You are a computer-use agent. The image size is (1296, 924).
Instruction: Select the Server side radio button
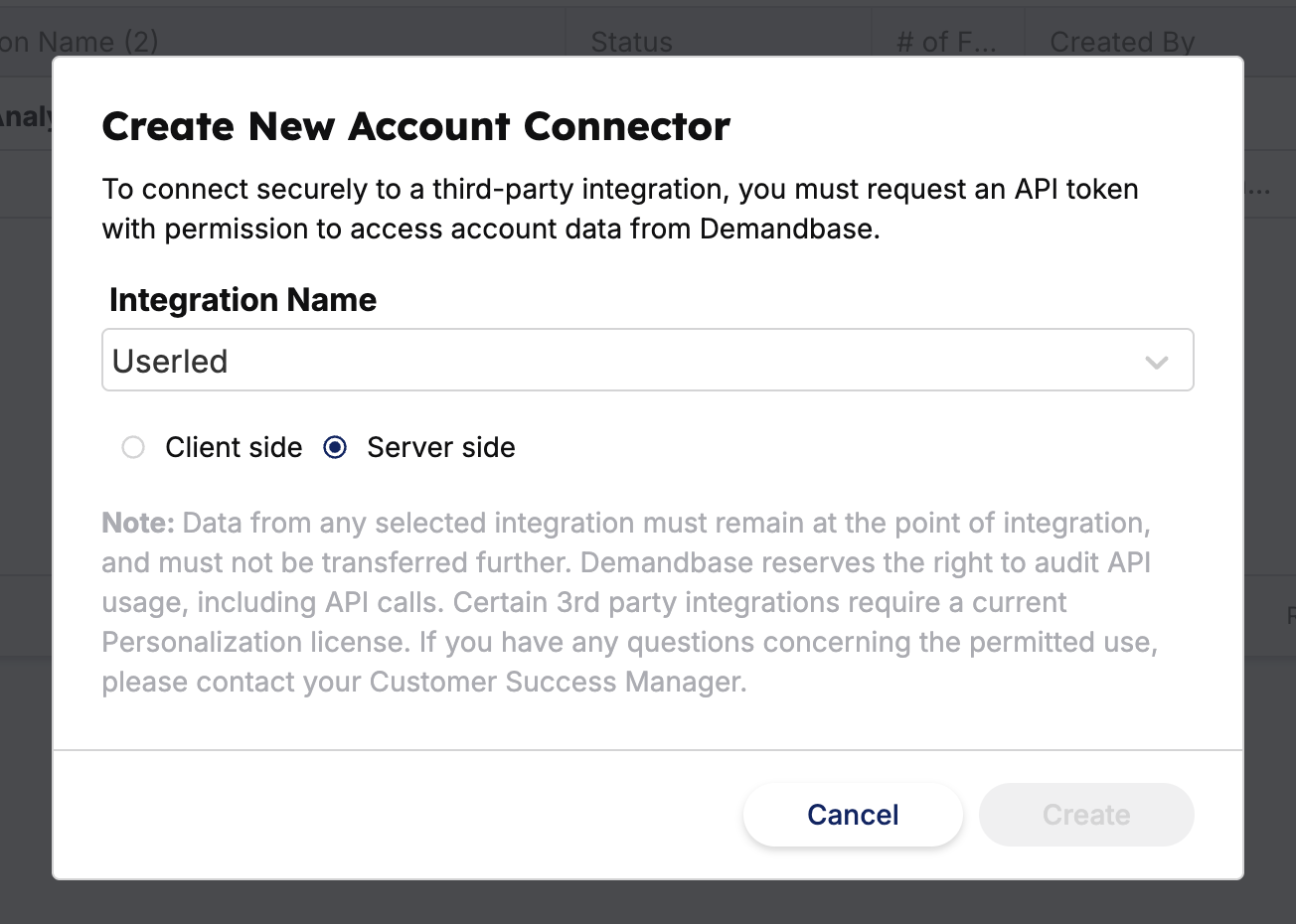coord(336,448)
